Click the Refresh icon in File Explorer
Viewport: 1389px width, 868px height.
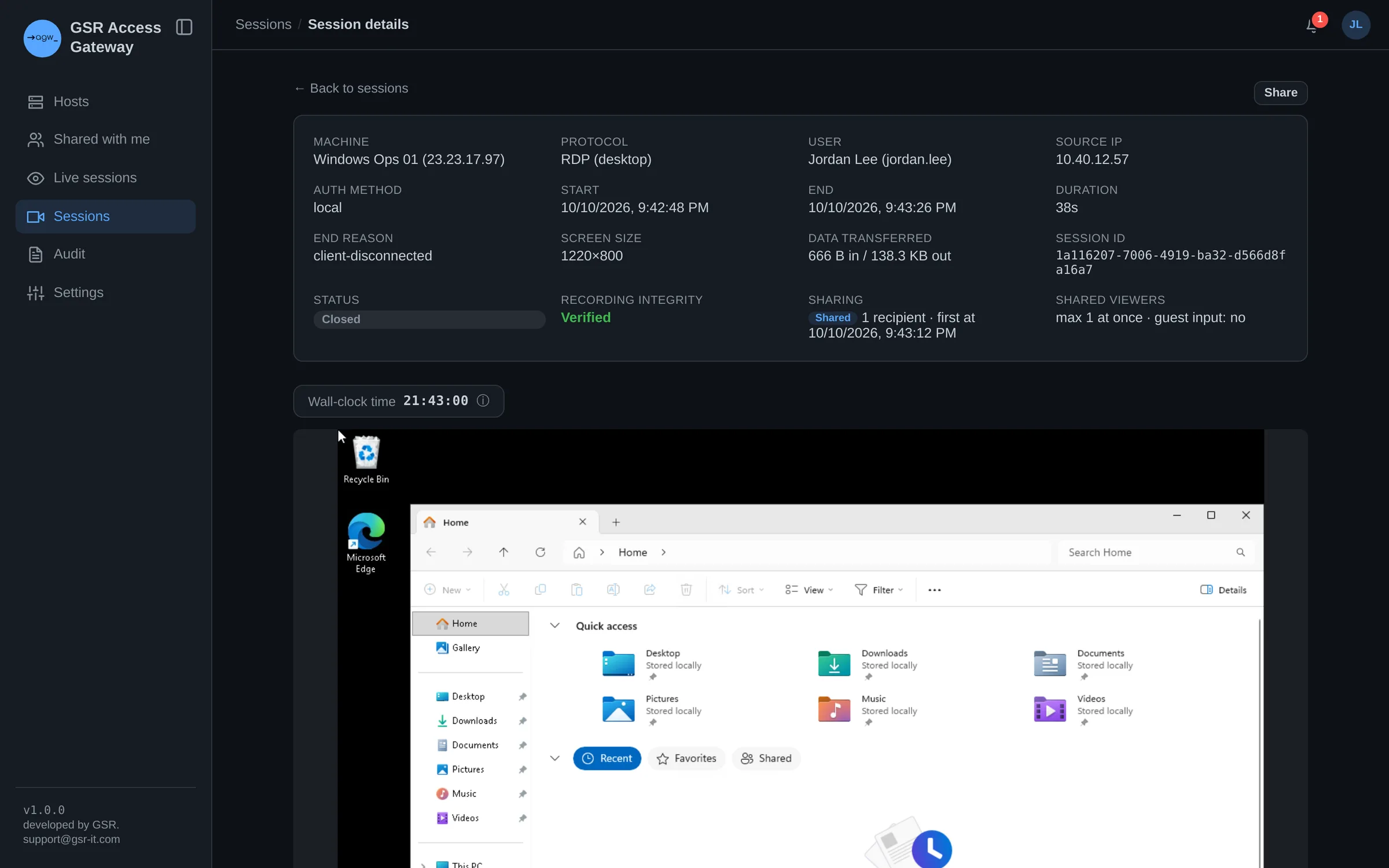point(540,552)
